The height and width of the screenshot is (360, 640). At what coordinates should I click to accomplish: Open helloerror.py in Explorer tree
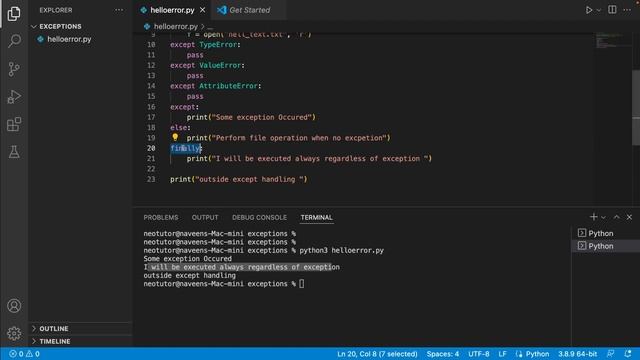[69, 39]
